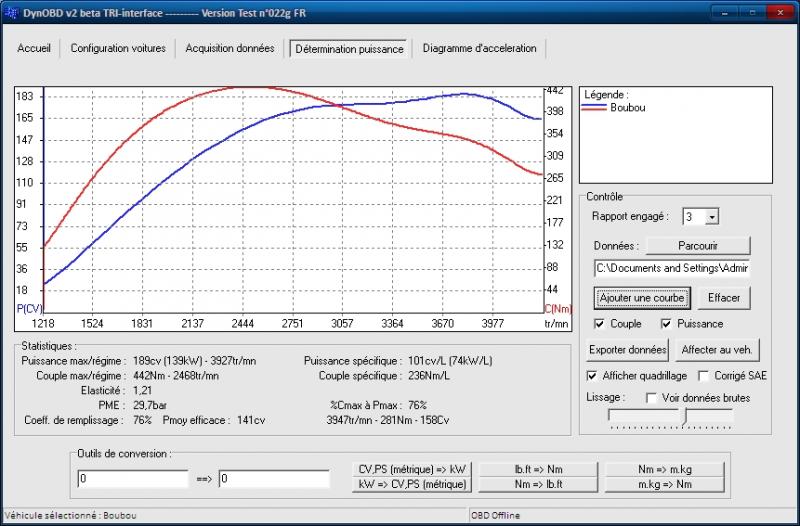Viewport: 800px width, 526px height.
Task: Click m.kg => Nm button
Action: point(665,485)
